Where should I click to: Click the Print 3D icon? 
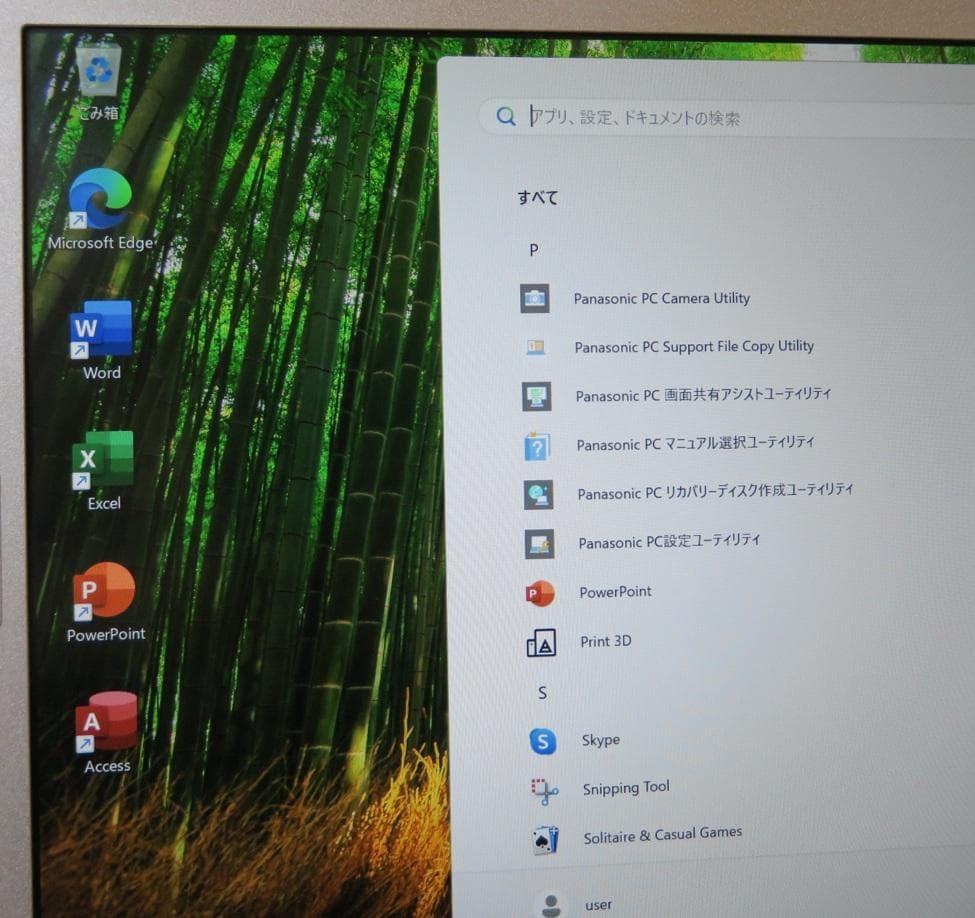541,642
